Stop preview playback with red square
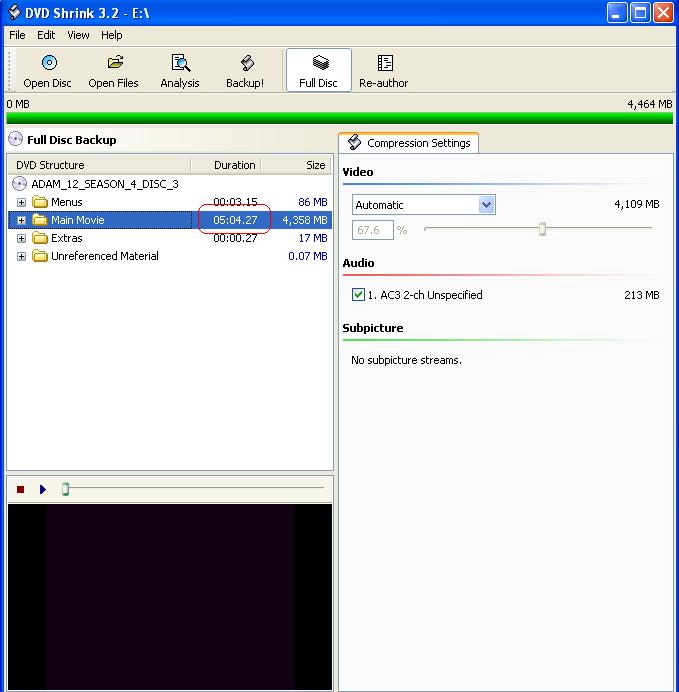 [x=20, y=489]
